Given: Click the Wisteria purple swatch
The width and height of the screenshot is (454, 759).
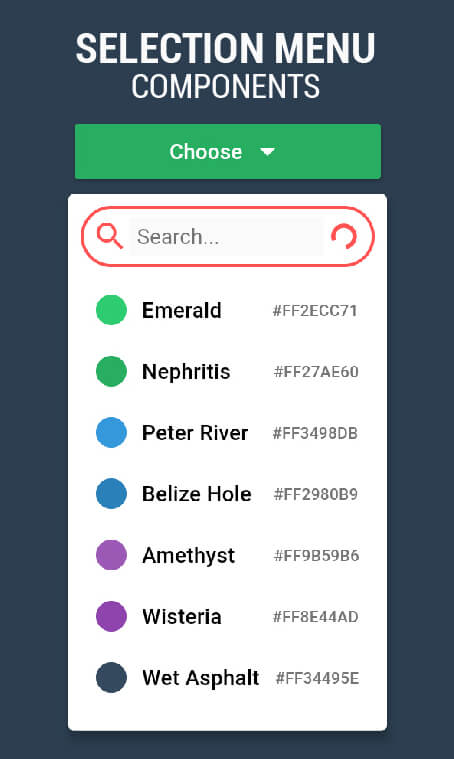Looking at the screenshot, I should (x=111, y=616).
